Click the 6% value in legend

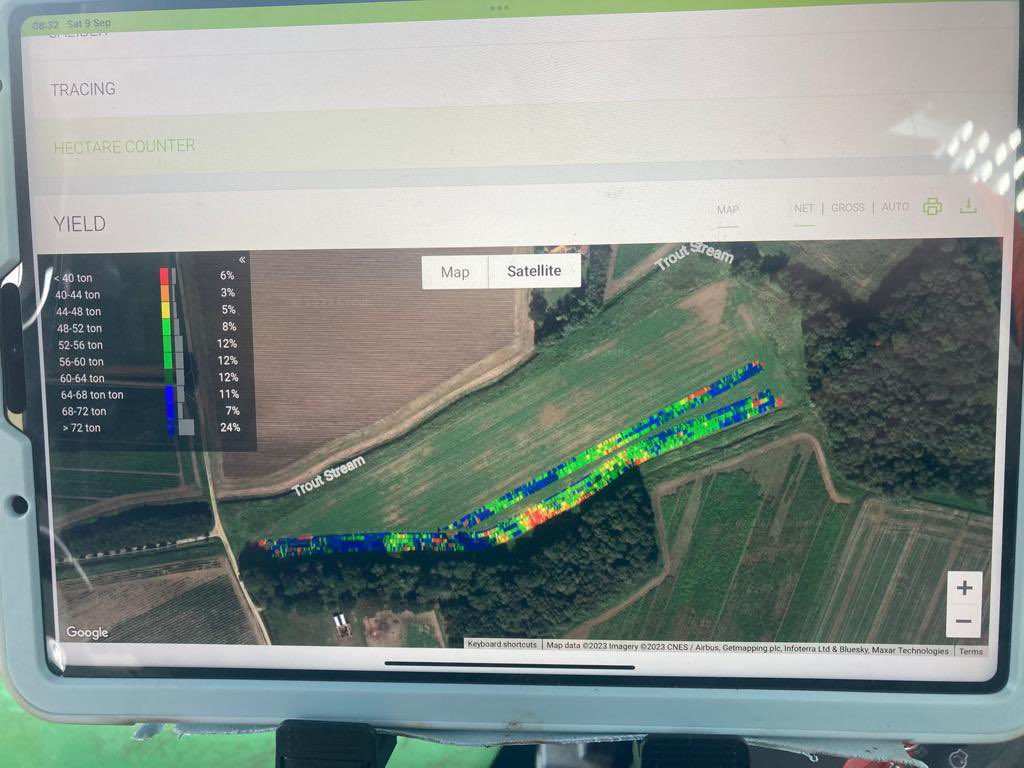(227, 275)
